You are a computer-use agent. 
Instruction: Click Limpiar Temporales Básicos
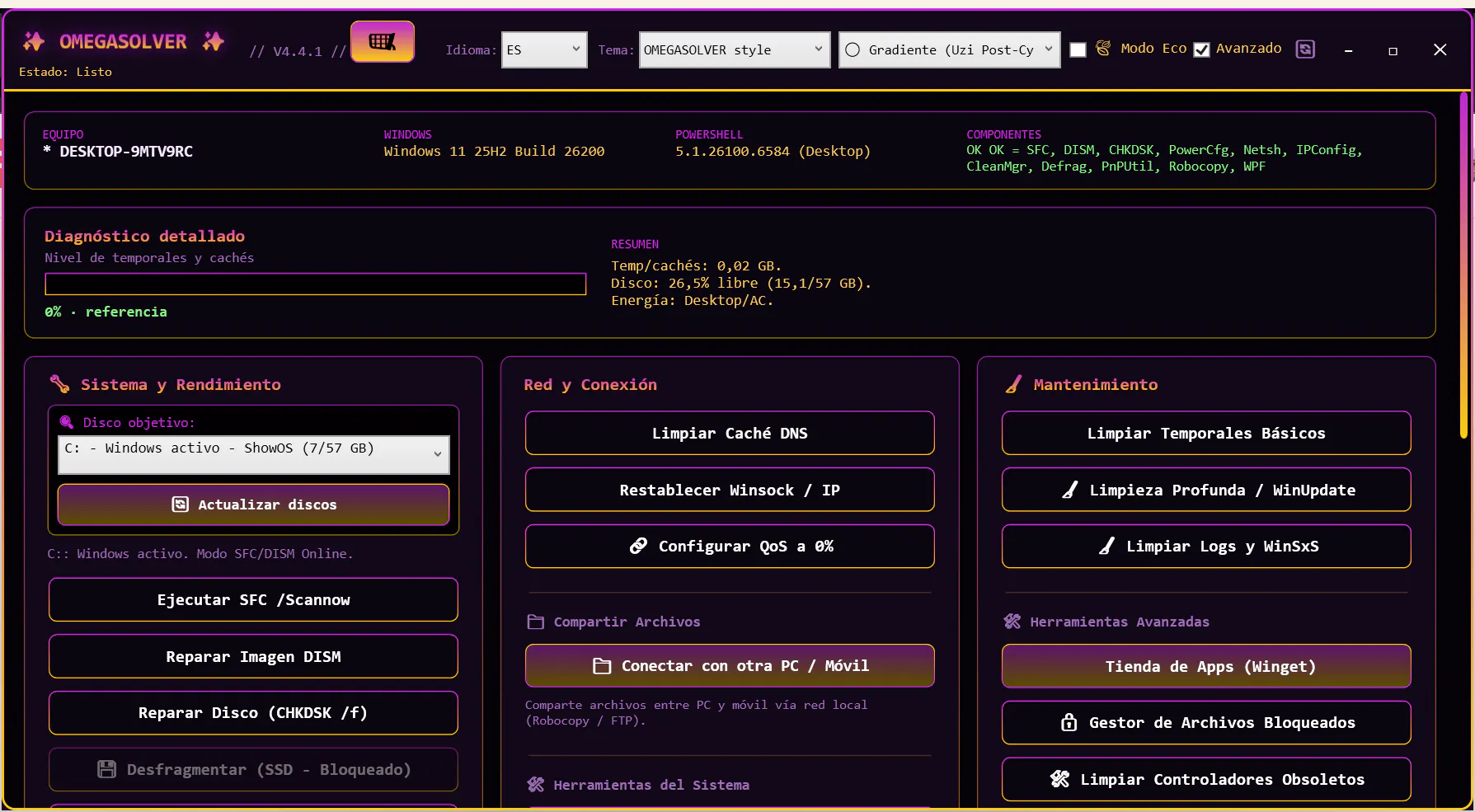(1206, 434)
